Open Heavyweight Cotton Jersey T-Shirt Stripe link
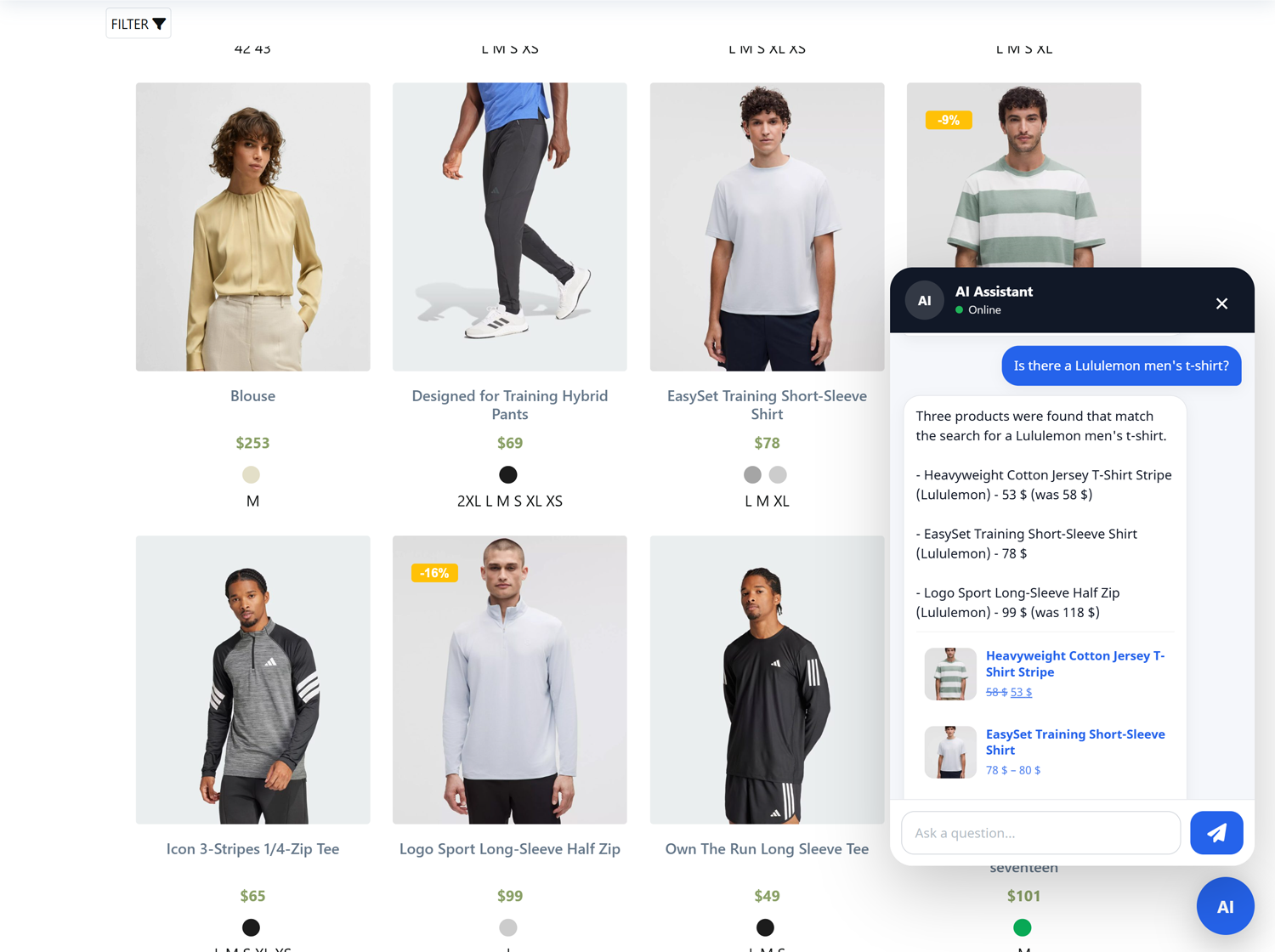 (x=1074, y=664)
